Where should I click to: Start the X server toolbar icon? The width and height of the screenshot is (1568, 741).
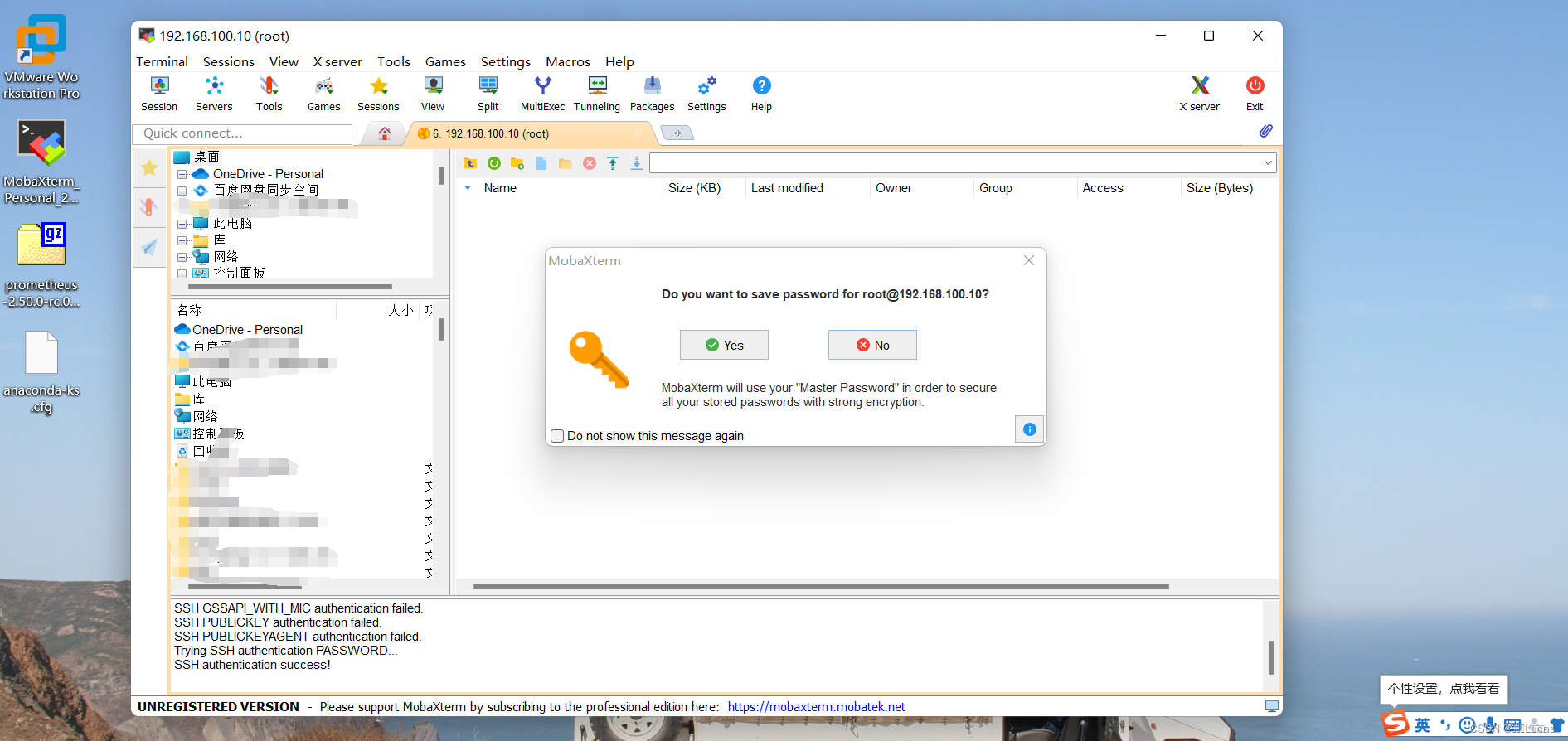[1200, 94]
